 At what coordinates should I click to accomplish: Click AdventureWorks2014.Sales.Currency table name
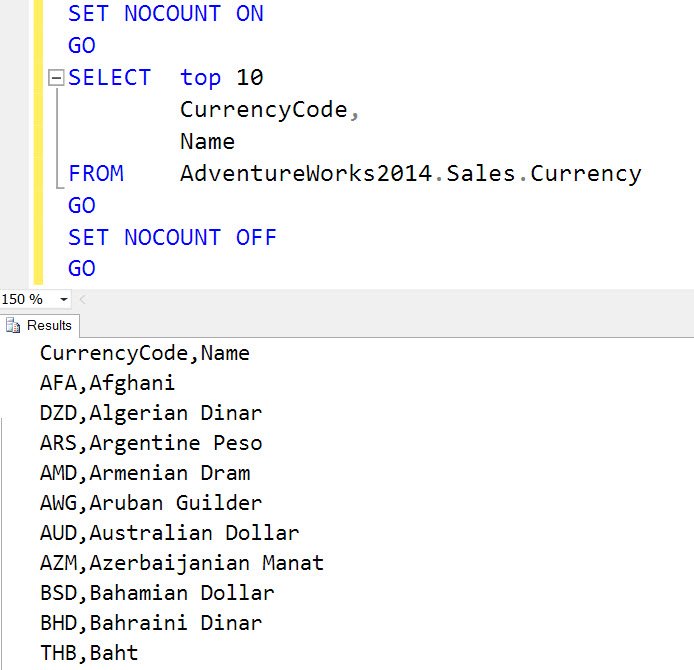[411, 173]
